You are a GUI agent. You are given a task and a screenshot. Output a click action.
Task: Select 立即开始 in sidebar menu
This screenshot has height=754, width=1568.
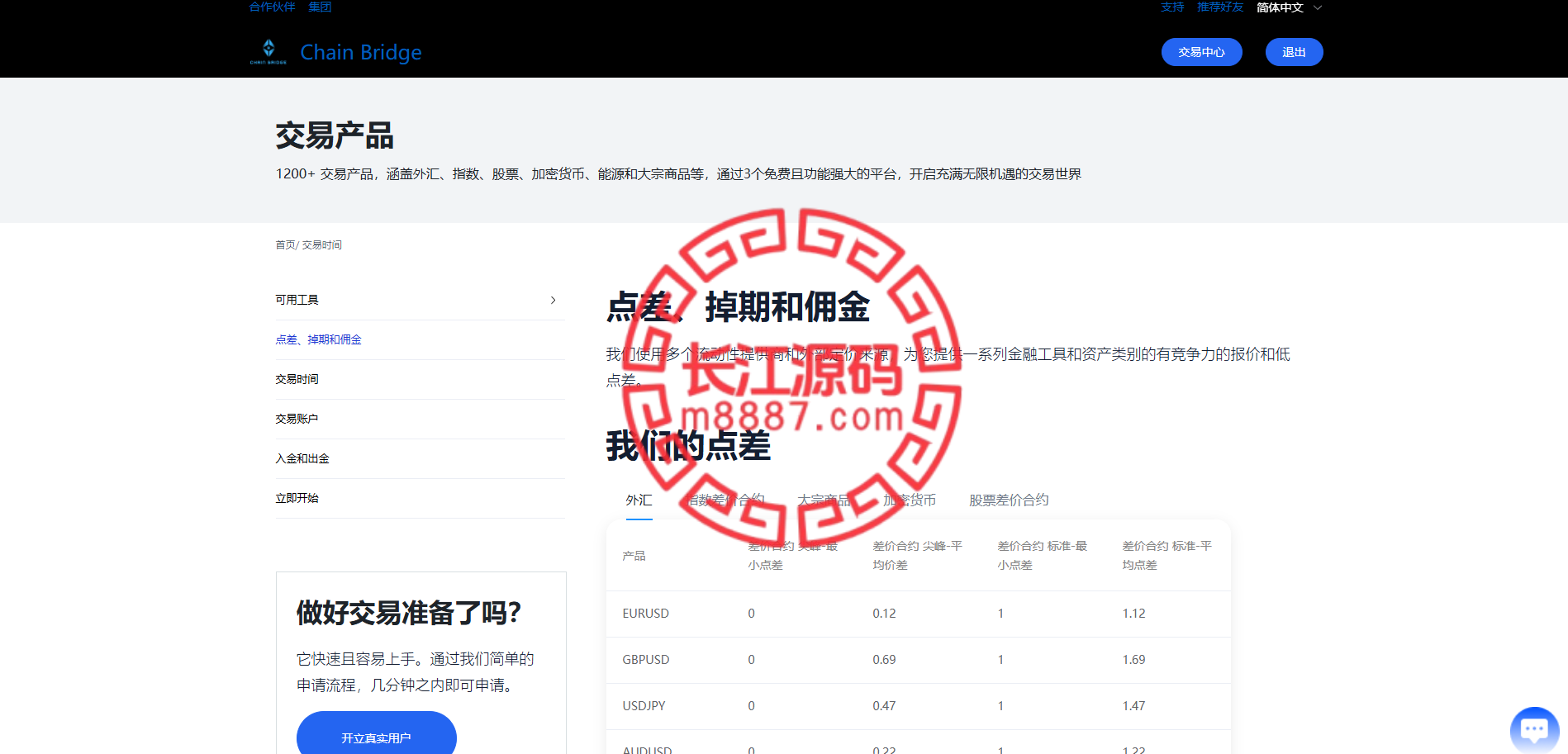coord(297,498)
